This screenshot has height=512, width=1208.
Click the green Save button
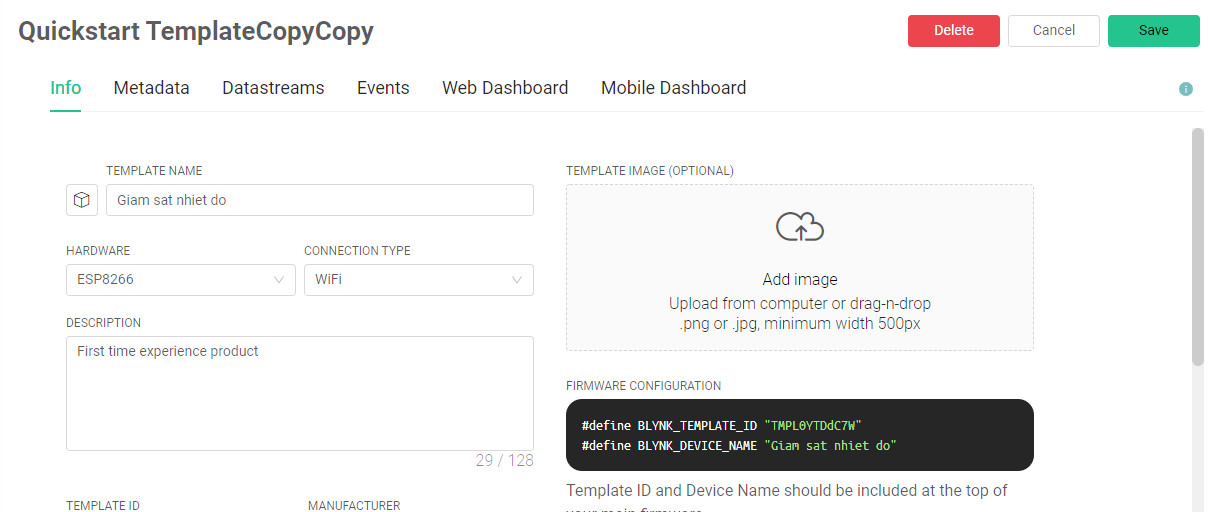pos(1154,31)
